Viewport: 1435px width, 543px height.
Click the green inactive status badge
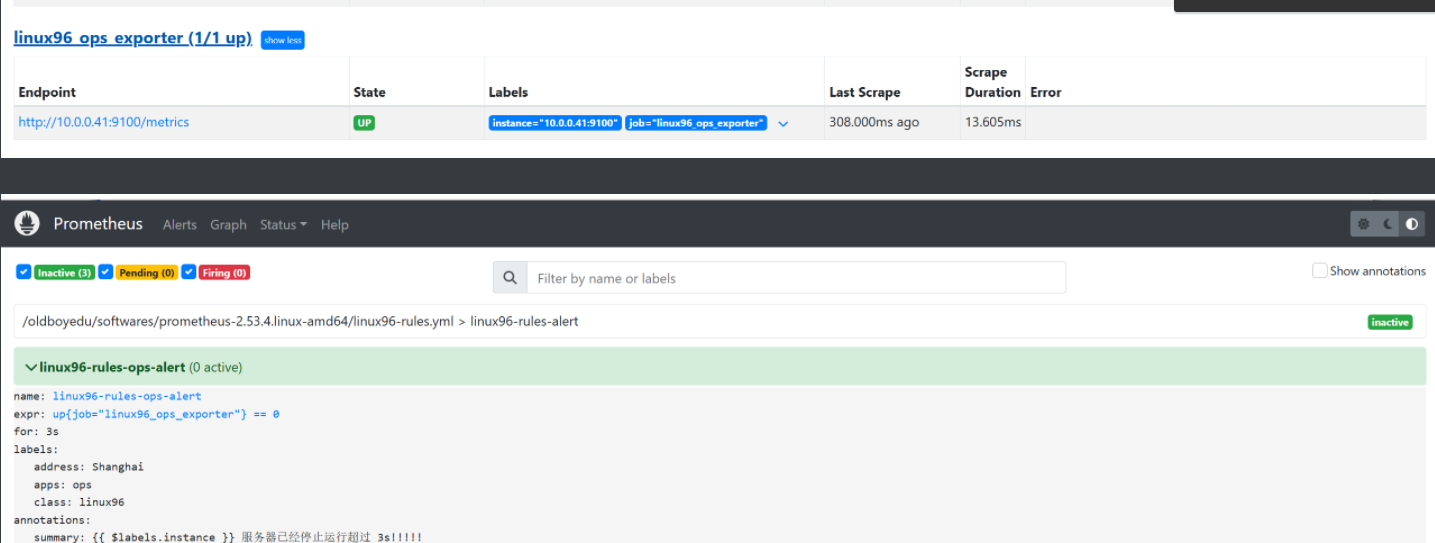coord(1389,322)
